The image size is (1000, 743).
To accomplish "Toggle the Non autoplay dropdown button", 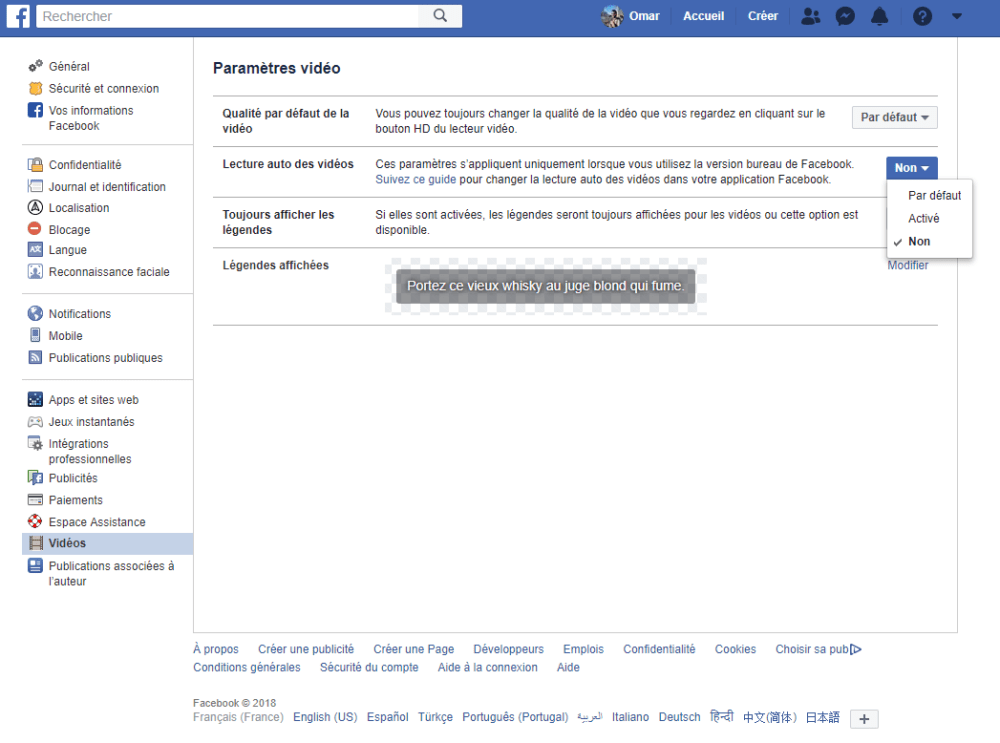I will click(x=911, y=168).
